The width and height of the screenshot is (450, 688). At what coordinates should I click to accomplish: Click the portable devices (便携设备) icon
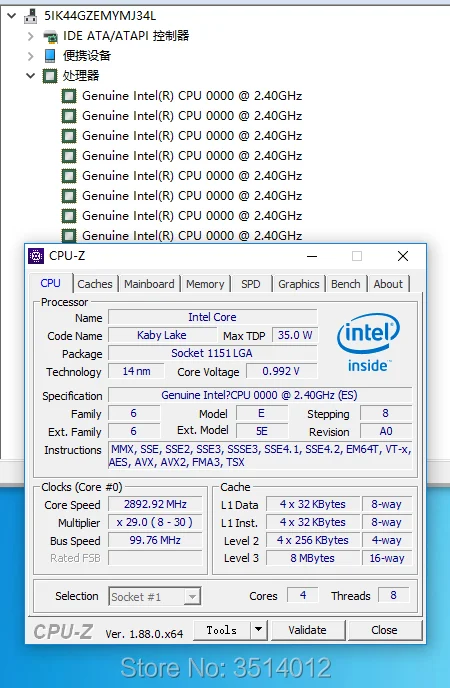click(x=50, y=56)
